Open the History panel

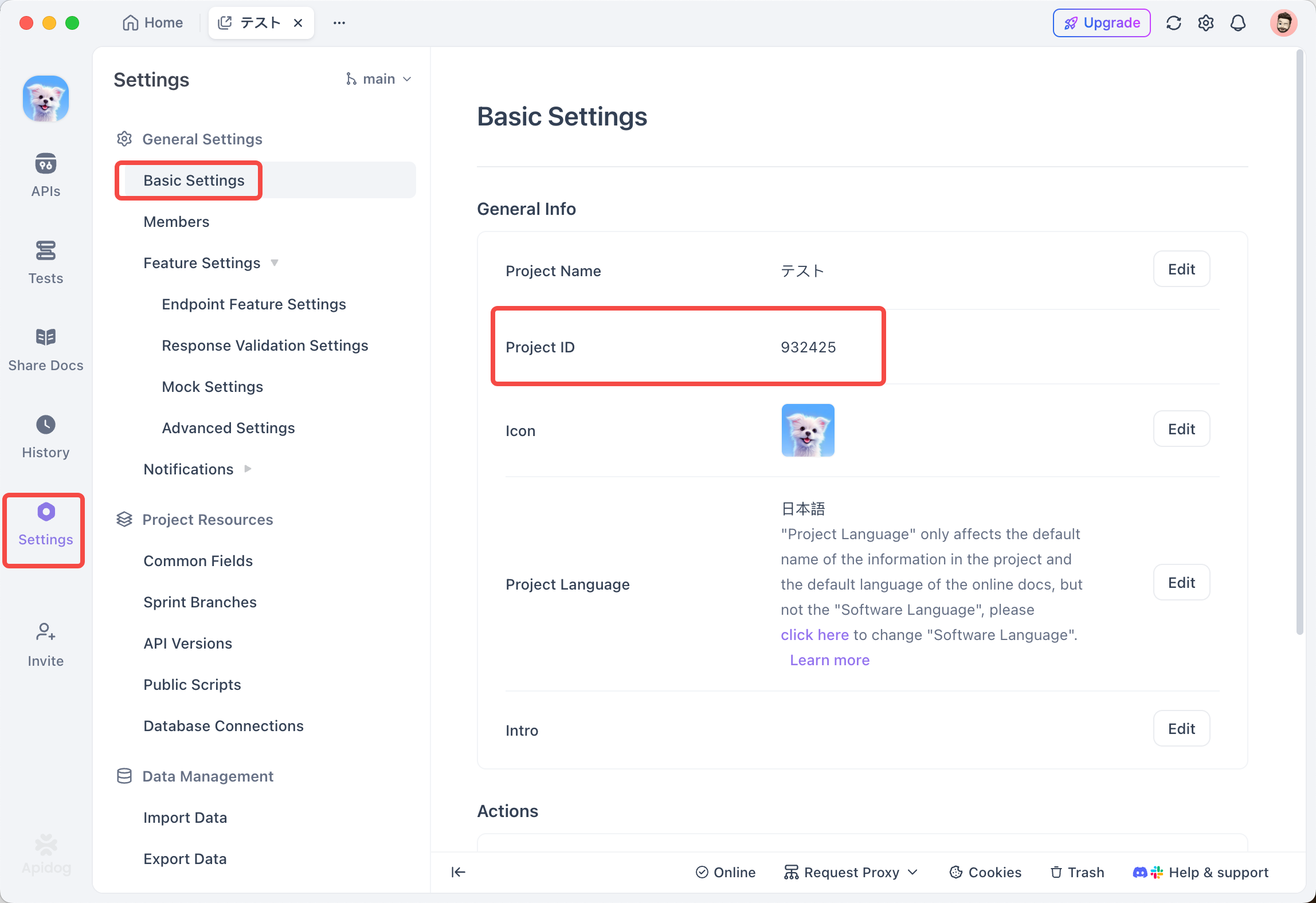tap(45, 436)
